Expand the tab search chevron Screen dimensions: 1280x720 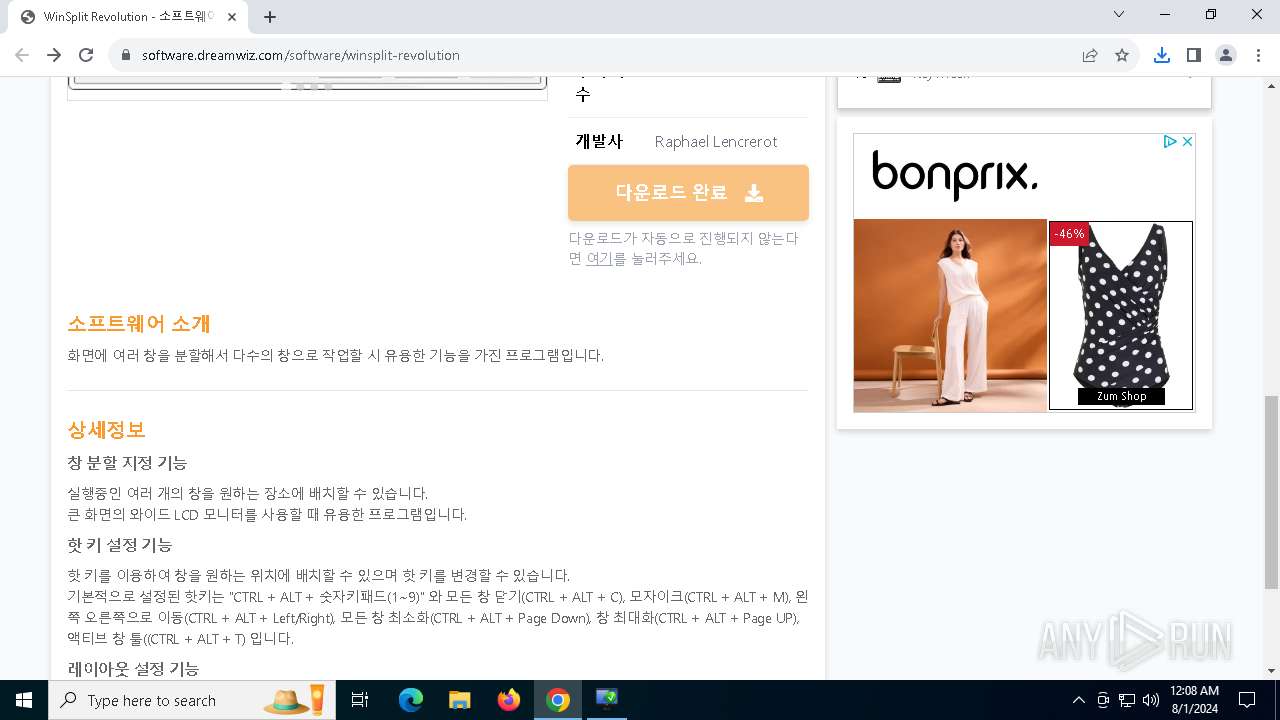(x=1119, y=14)
